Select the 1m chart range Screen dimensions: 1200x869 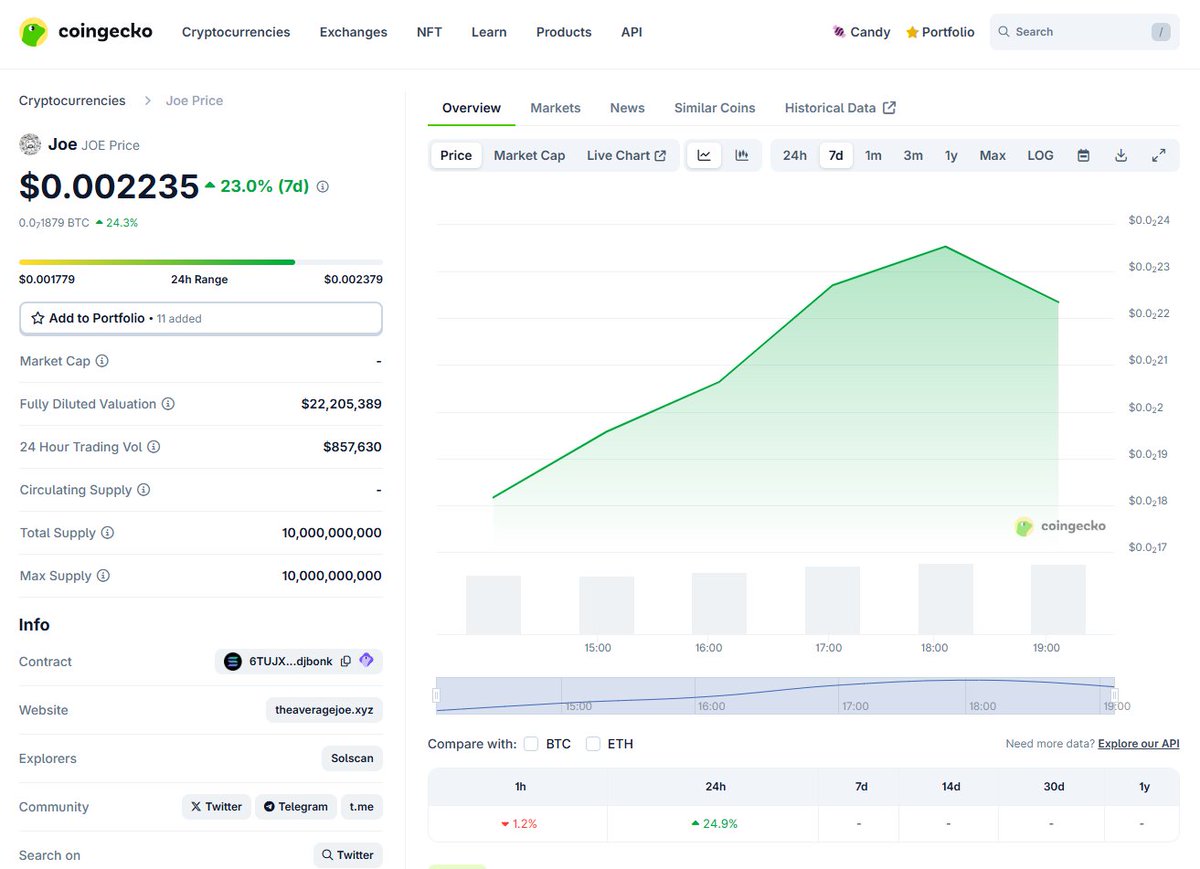(873, 155)
